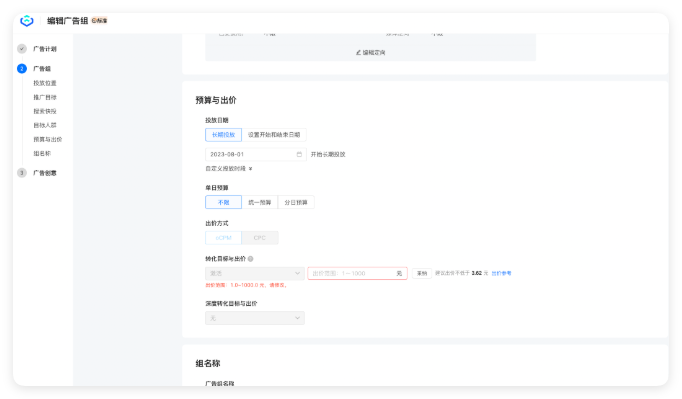Click the checkmark step icon for 广告计划

point(22,49)
